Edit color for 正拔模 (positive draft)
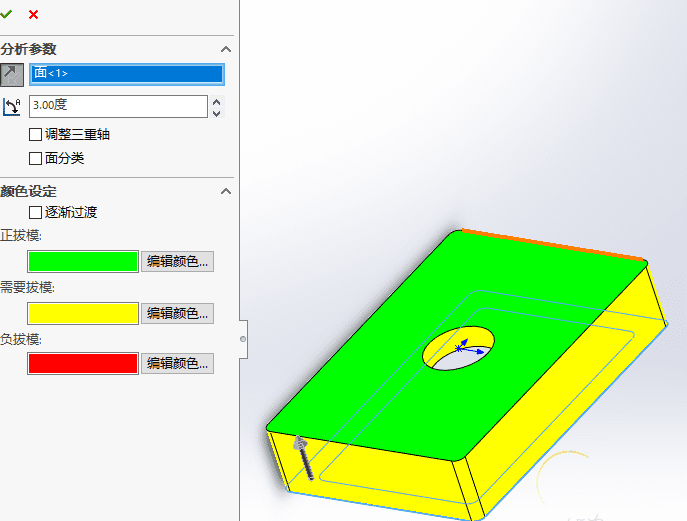 (x=177, y=262)
